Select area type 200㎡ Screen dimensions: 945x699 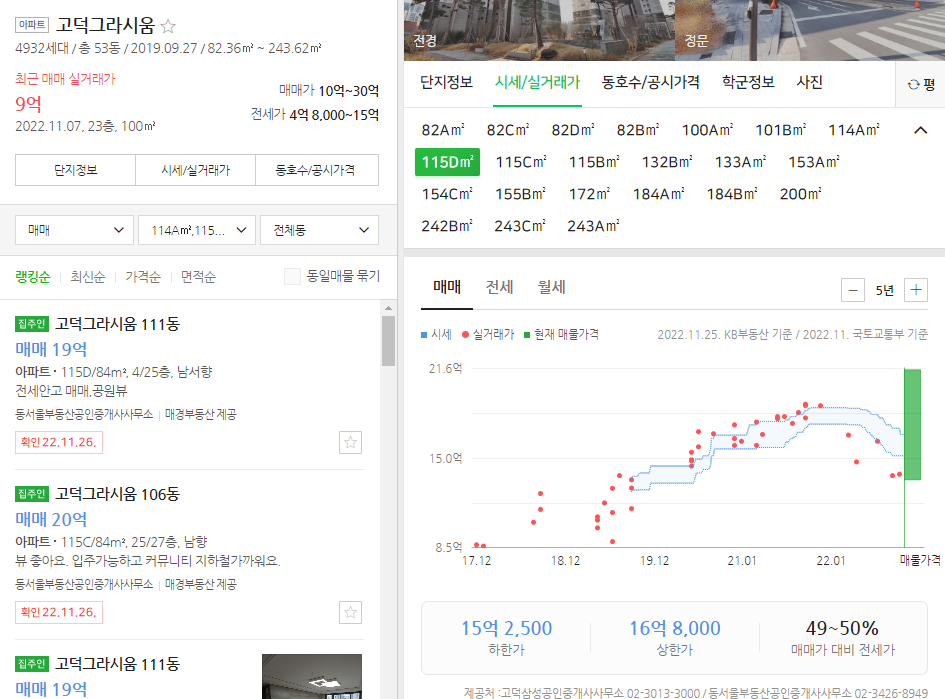point(800,194)
